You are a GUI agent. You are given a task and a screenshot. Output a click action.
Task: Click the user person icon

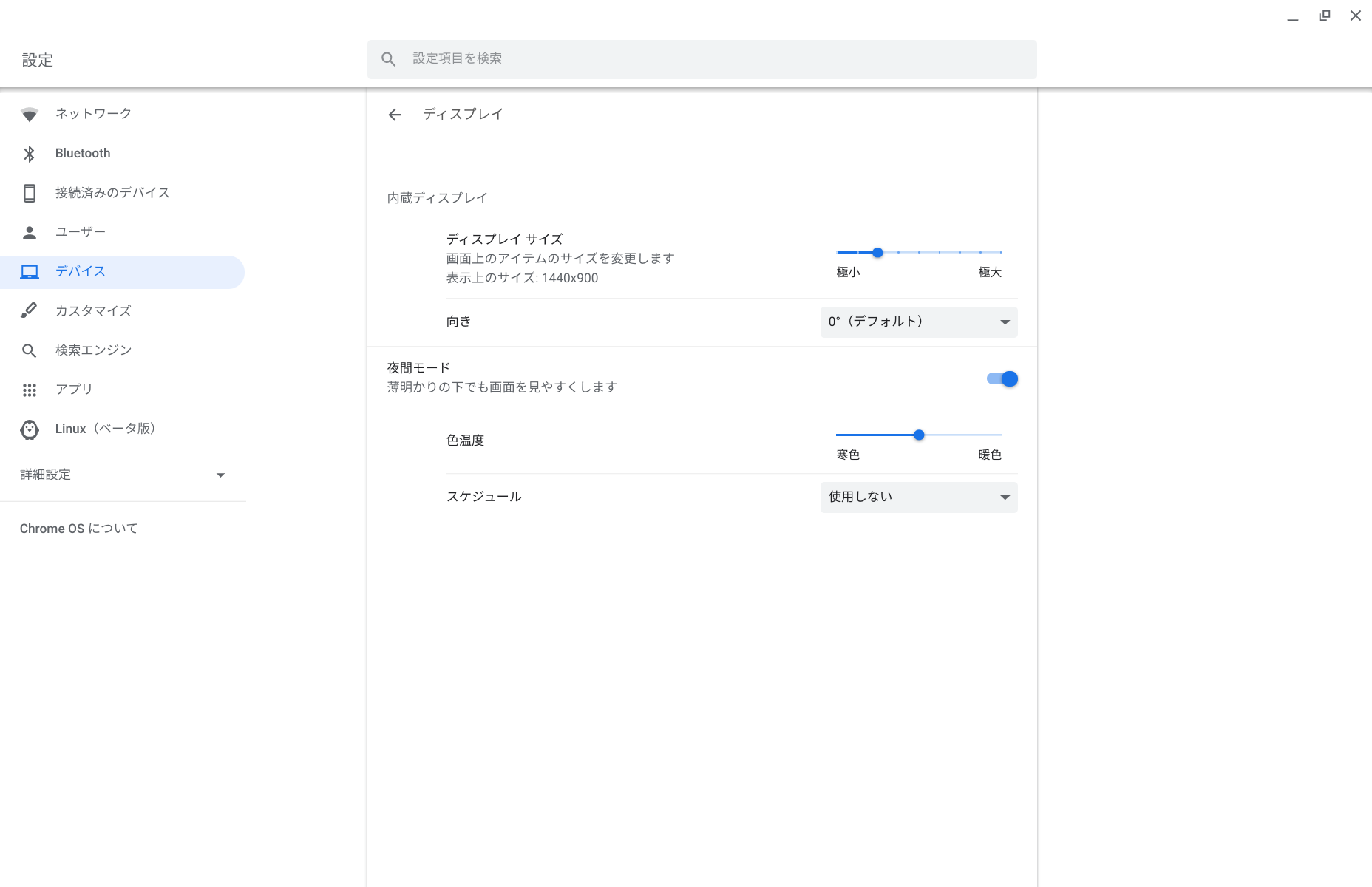point(30,233)
